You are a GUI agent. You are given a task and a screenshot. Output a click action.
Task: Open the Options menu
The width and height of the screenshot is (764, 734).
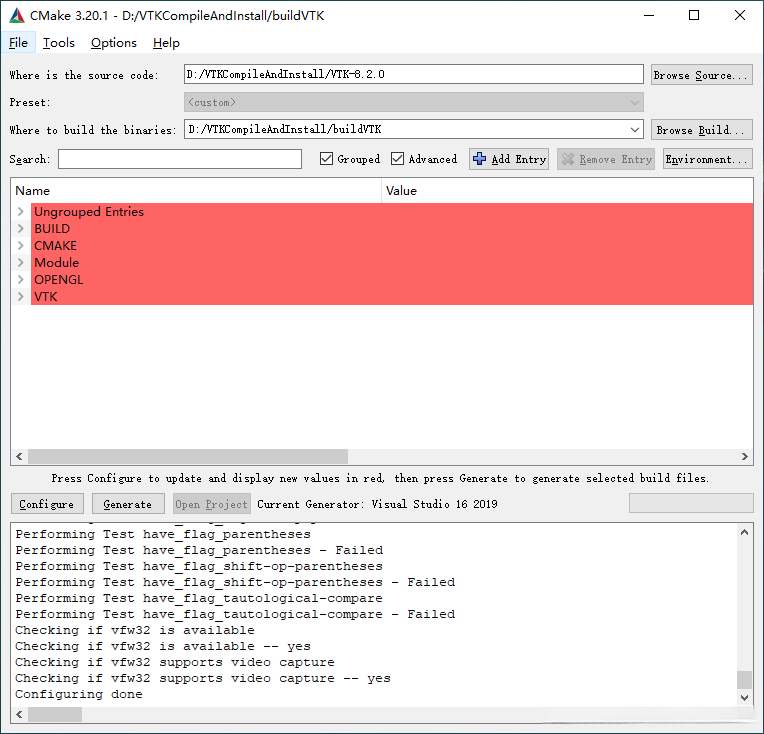[114, 43]
